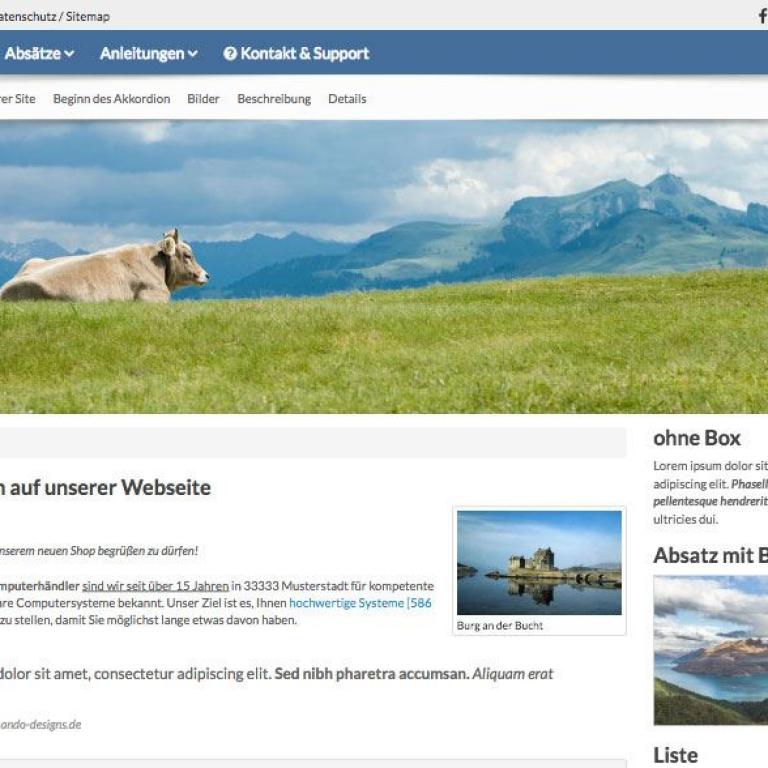Screen dimensions: 768x768
Task: Open the Burg an der Bucht thumbnail
Action: [539, 563]
